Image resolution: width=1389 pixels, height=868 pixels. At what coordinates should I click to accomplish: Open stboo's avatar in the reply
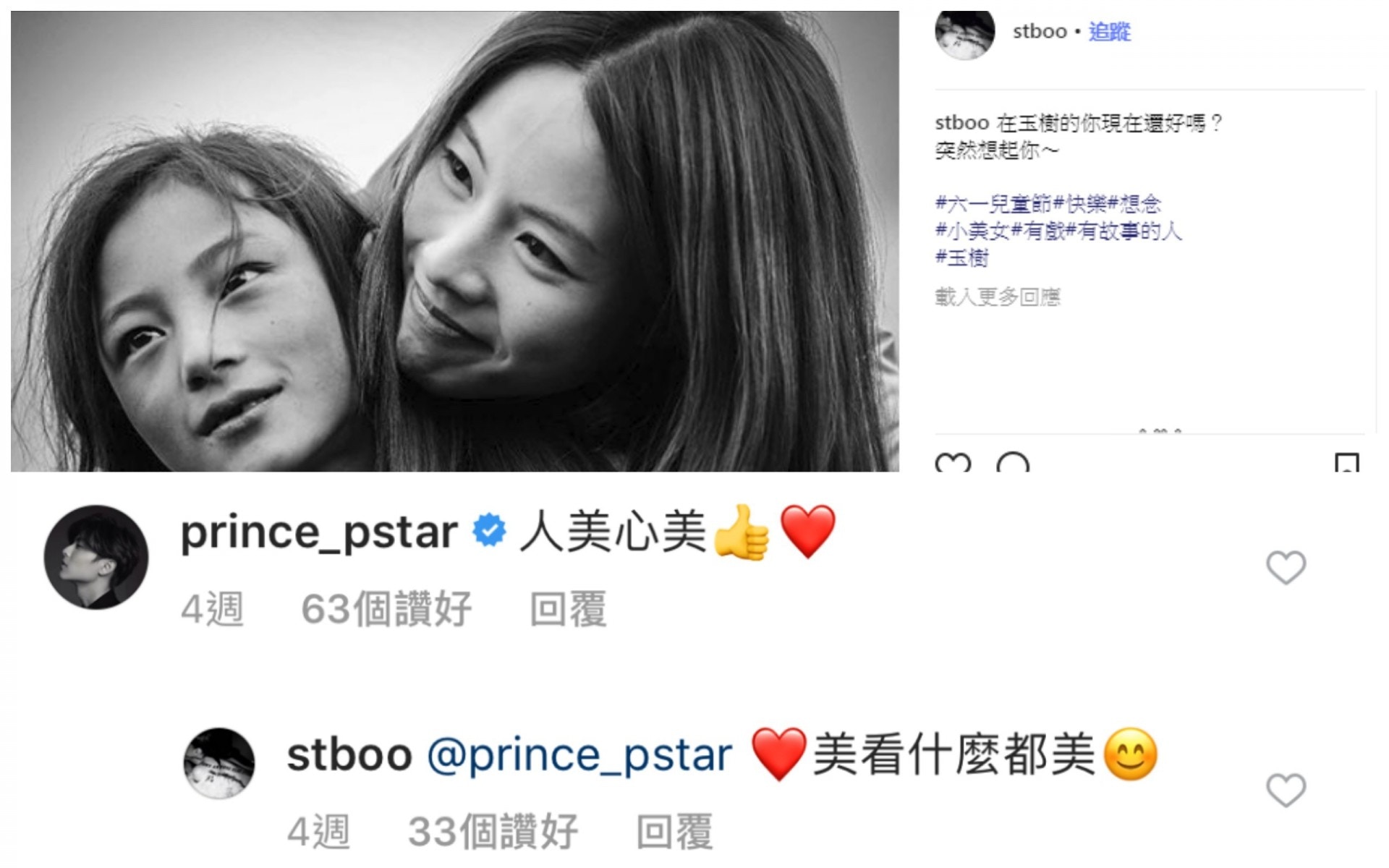[219, 762]
